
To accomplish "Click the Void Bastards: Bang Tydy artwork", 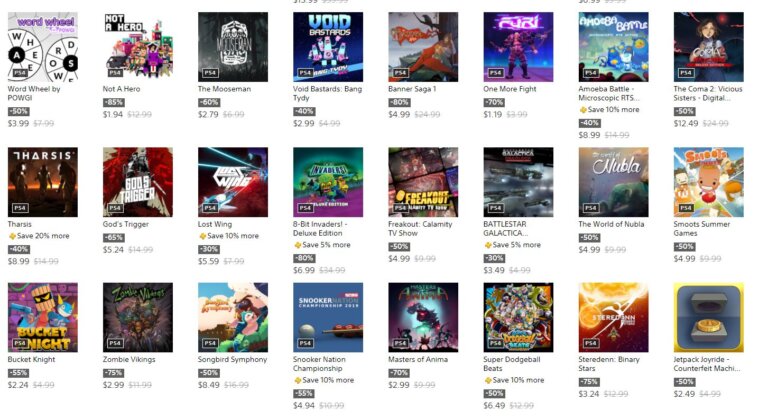I will tap(328, 47).
